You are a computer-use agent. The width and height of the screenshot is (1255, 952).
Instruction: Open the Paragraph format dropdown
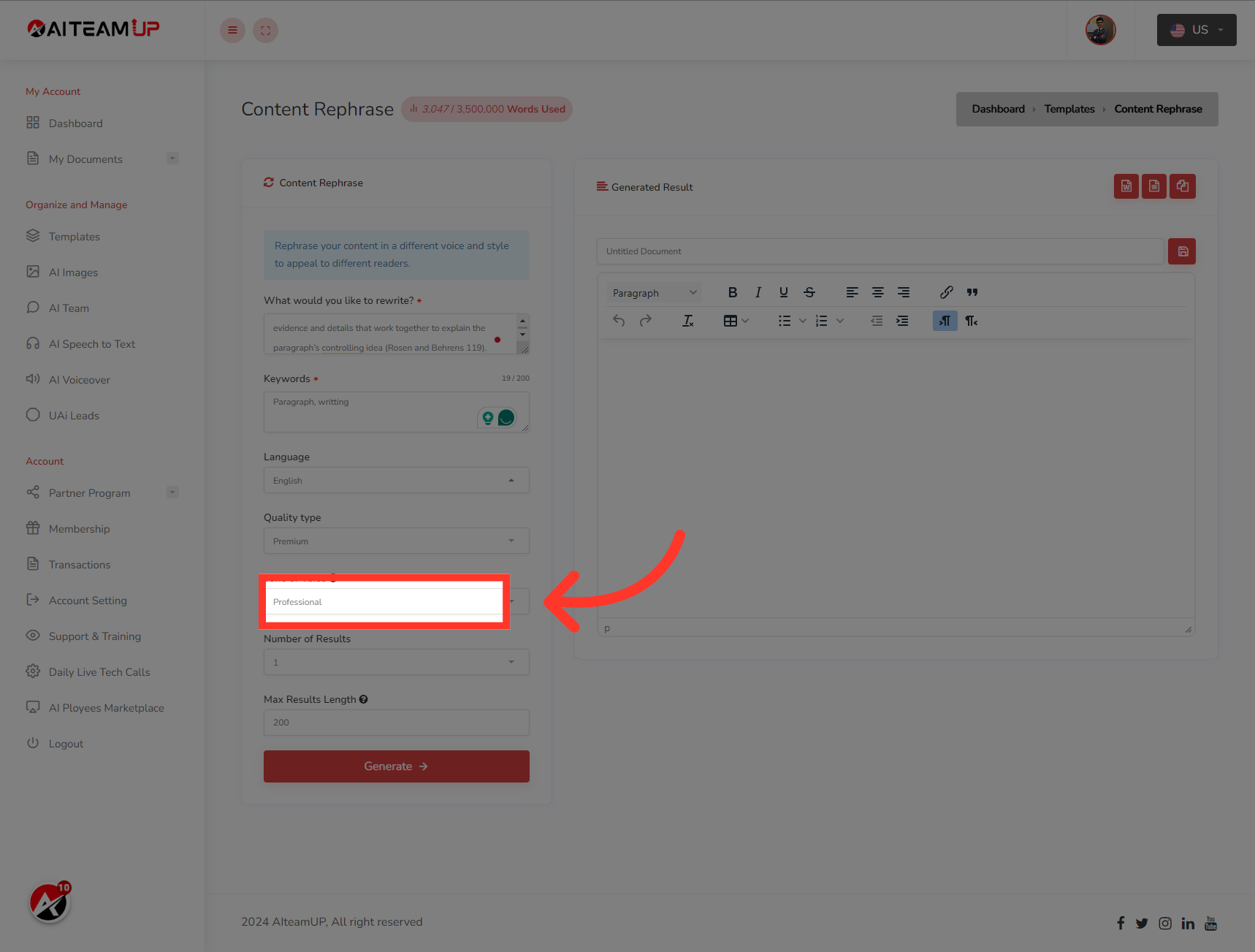[654, 293]
